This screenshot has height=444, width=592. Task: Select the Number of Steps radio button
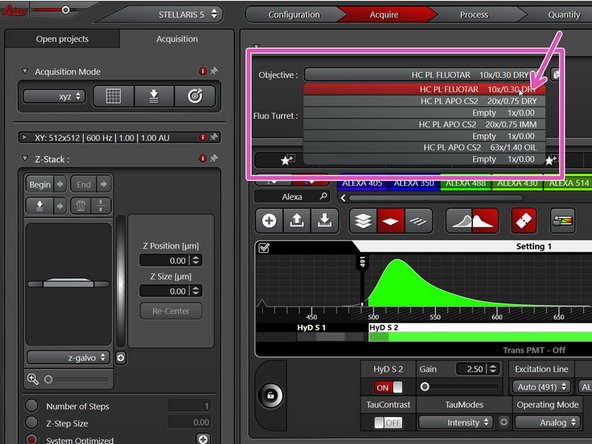pos(32,405)
